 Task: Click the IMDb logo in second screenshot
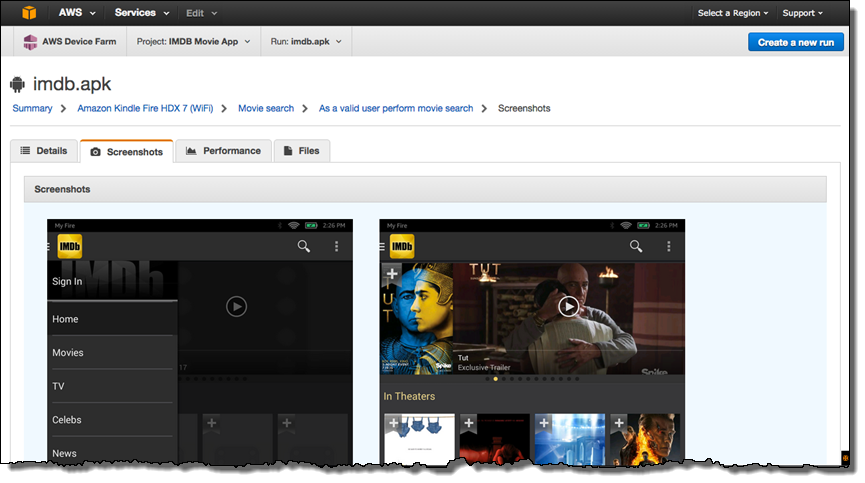pos(402,246)
